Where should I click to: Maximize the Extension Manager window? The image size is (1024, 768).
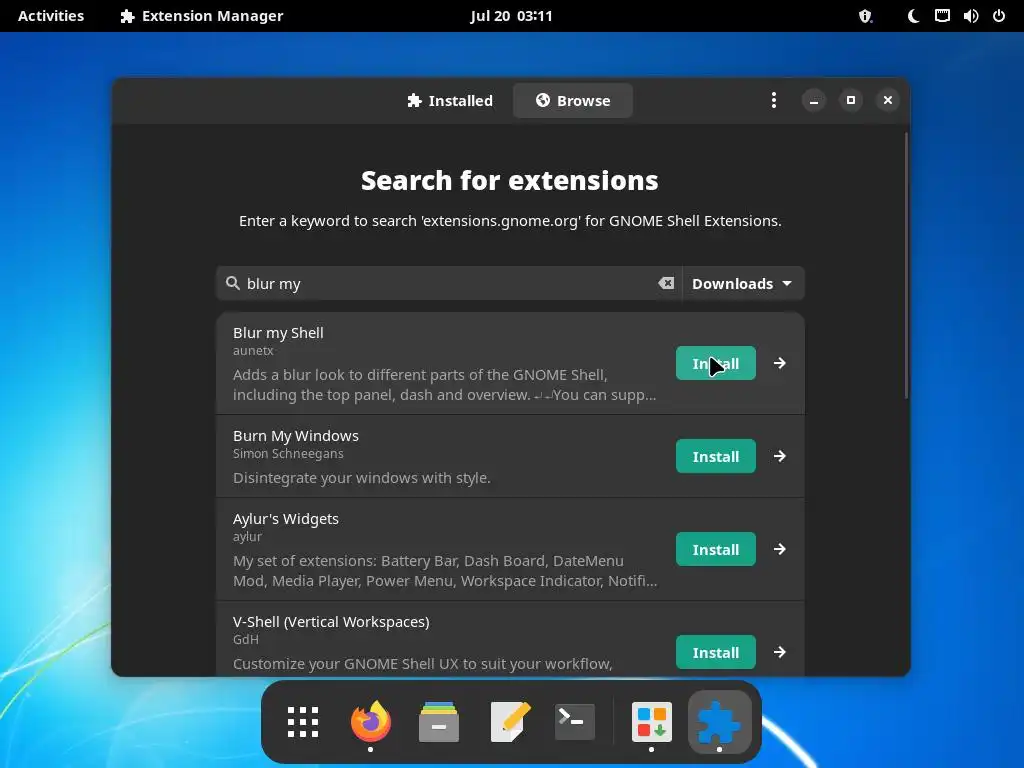[851, 100]
